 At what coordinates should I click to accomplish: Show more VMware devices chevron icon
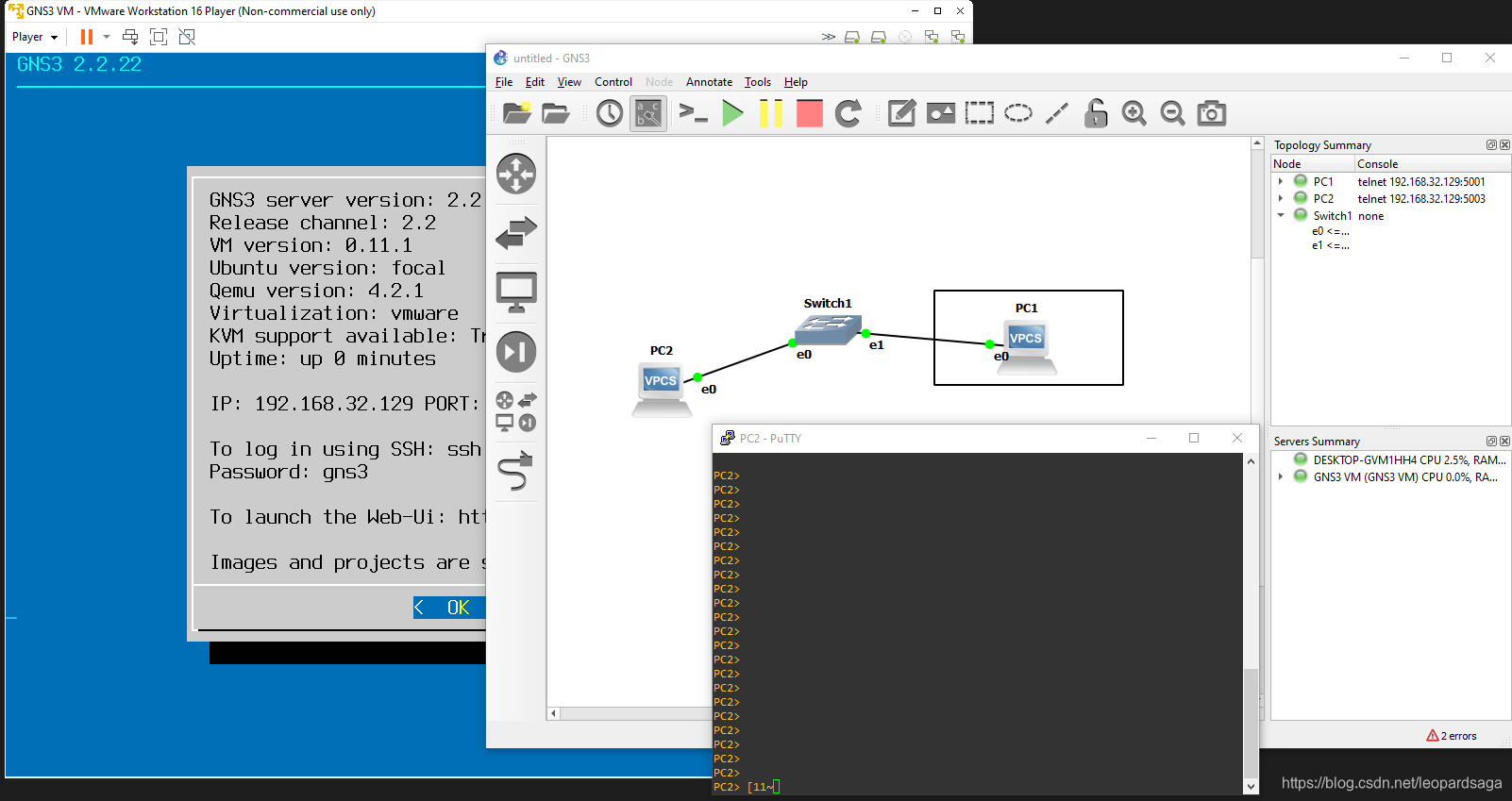point(828,37)
